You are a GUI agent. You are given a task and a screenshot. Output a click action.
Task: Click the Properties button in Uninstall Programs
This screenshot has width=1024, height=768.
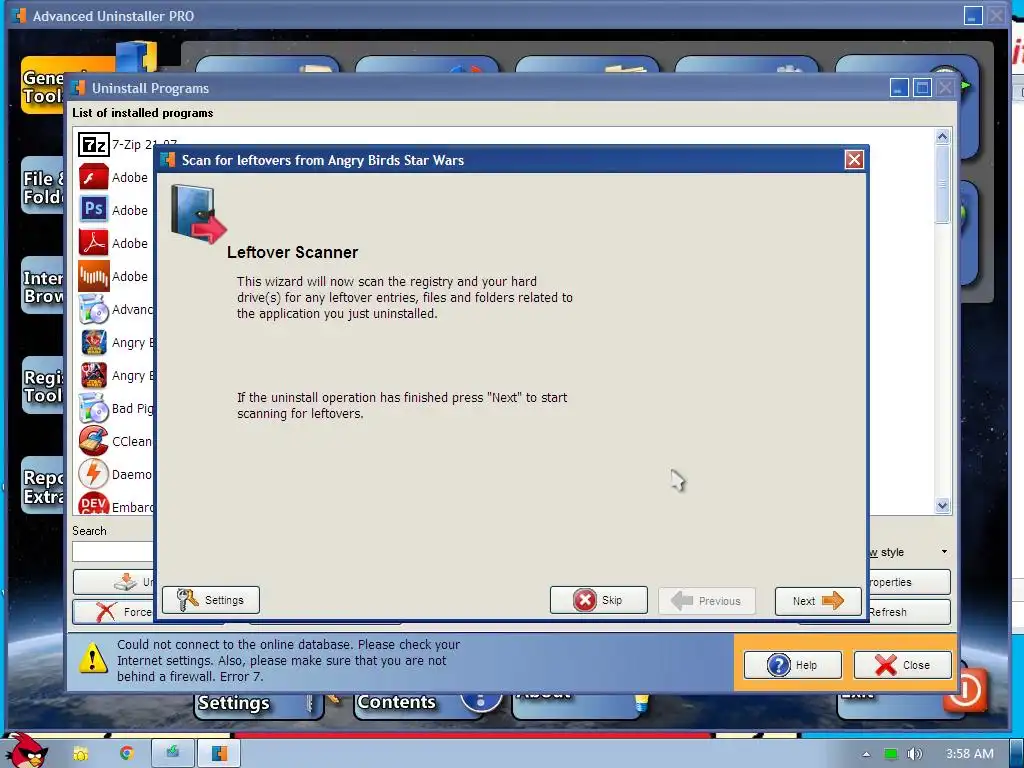pyautogui.click(x=909, y=582)
